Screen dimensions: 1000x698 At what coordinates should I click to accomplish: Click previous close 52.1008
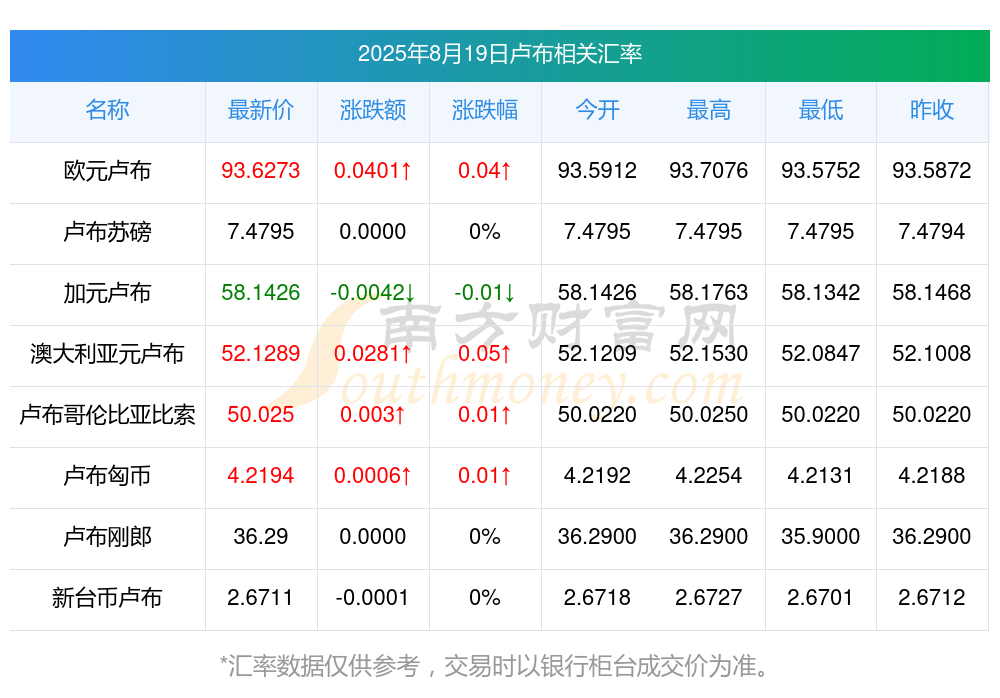coord(932,353)
